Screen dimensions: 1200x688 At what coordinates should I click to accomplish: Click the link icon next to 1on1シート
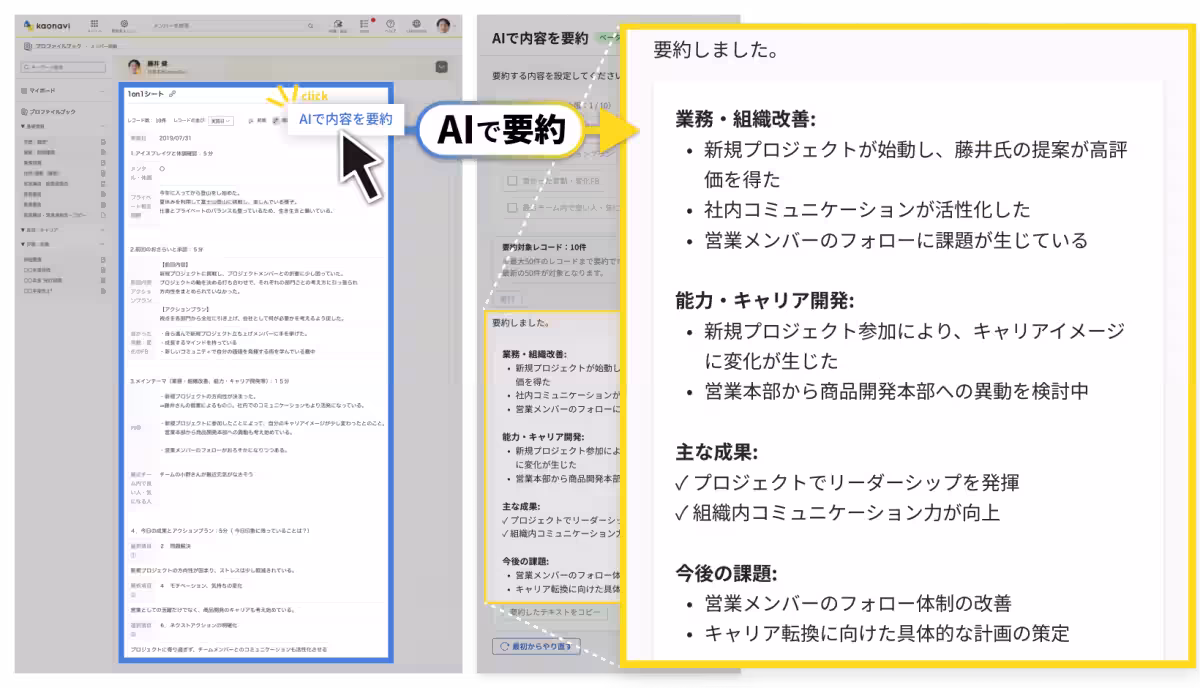(173, 95)
